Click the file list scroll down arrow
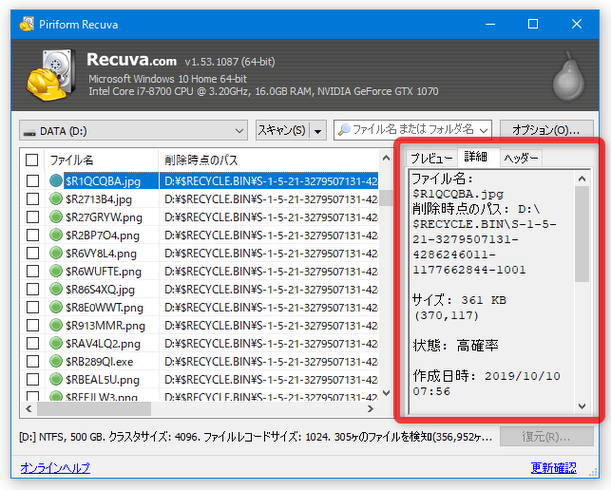The image size is (611, 490). [386, 393]
